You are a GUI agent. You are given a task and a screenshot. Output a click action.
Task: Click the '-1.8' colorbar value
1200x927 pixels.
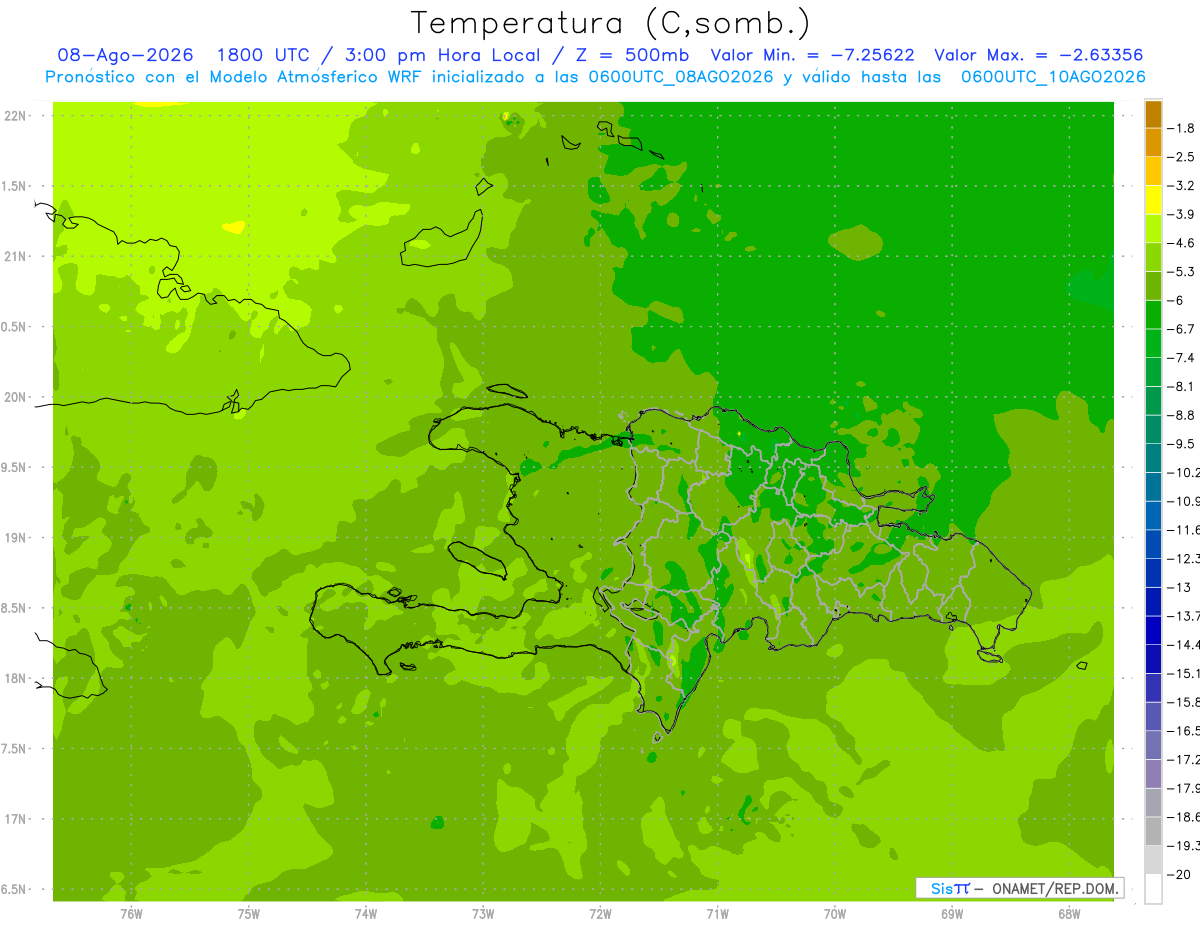[1183, 128]
